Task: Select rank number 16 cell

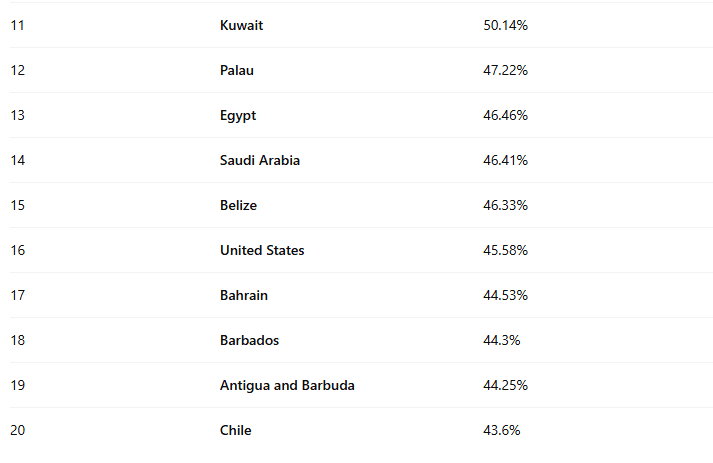Action: pyautogui.click(x=17, y=250)
